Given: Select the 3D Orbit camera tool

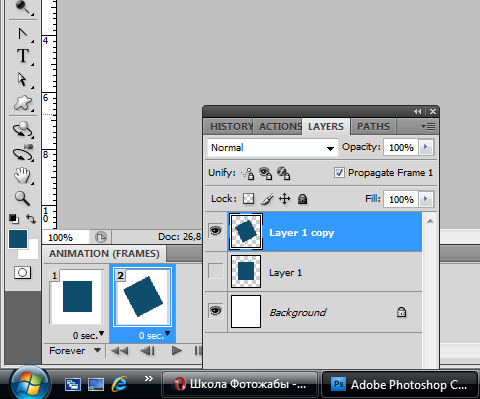Looking at the screenshot, I should coord(23,153).
